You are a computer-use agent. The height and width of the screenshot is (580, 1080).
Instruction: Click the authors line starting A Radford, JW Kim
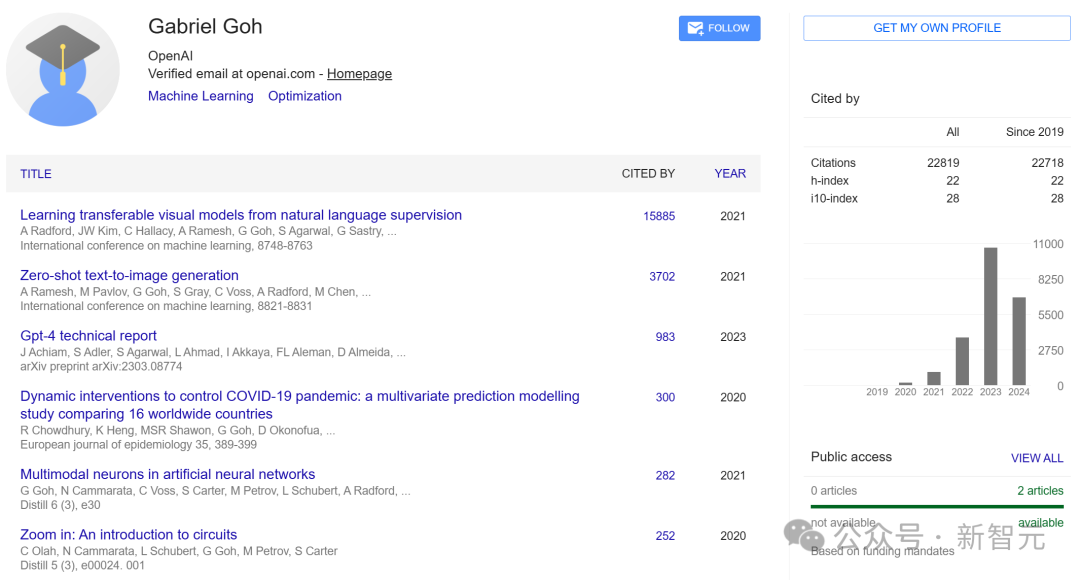(x=208, y=231)
